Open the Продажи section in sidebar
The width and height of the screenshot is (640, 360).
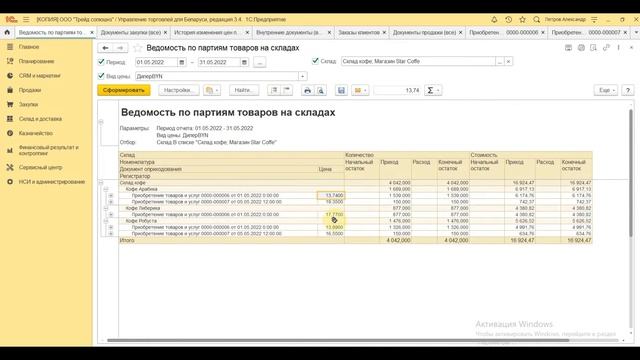[x=30, y=90]
